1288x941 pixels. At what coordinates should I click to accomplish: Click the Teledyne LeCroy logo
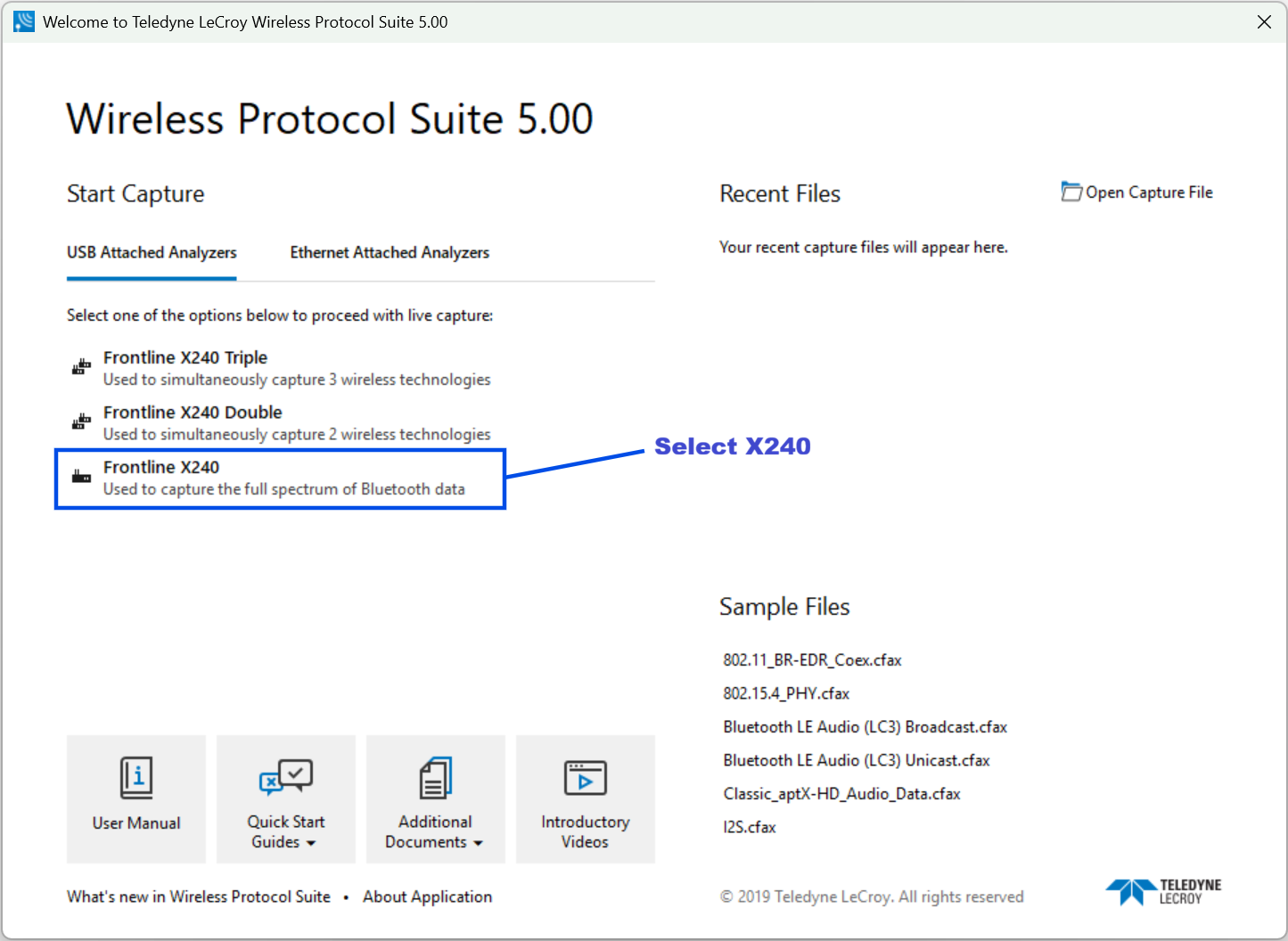point(1164,891)
